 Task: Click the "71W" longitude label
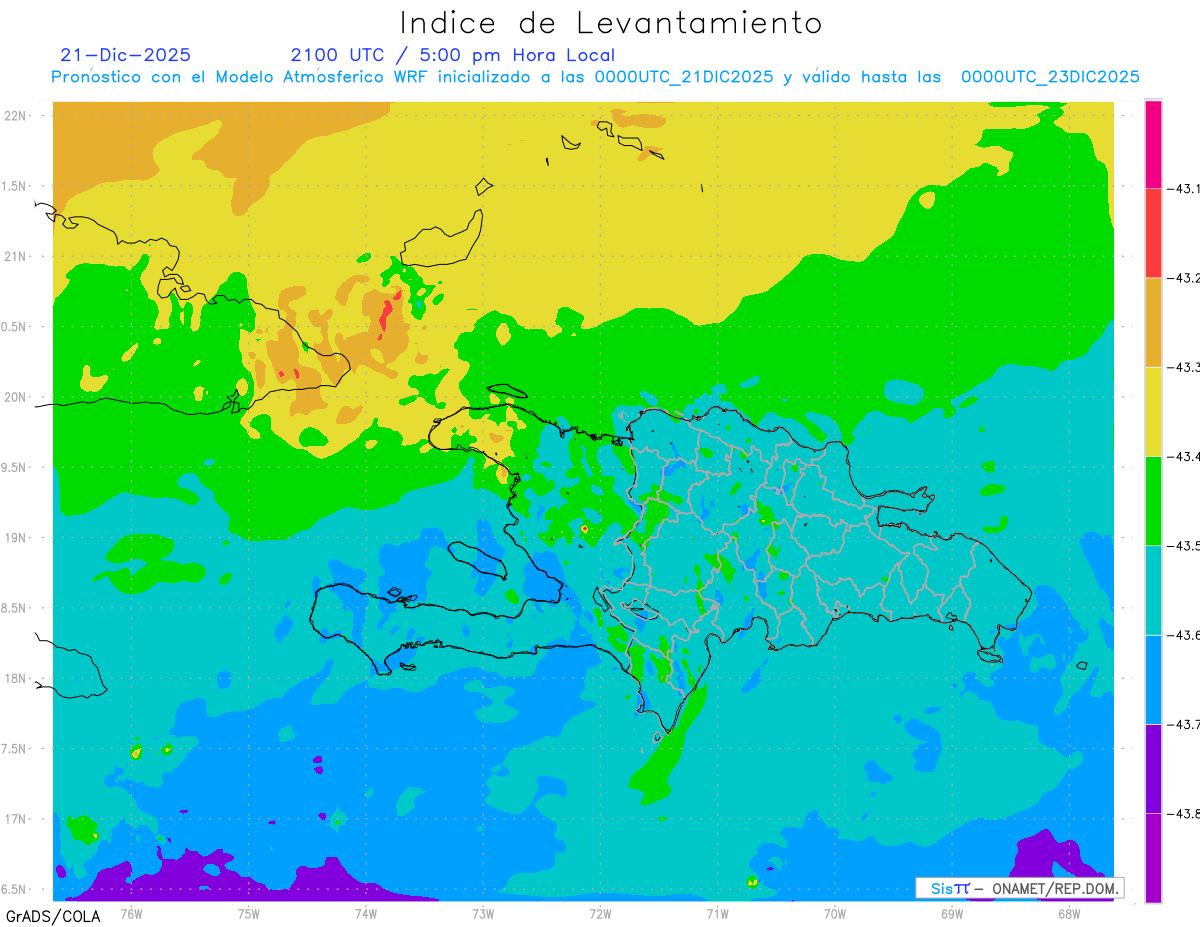[x=717, y=913]
